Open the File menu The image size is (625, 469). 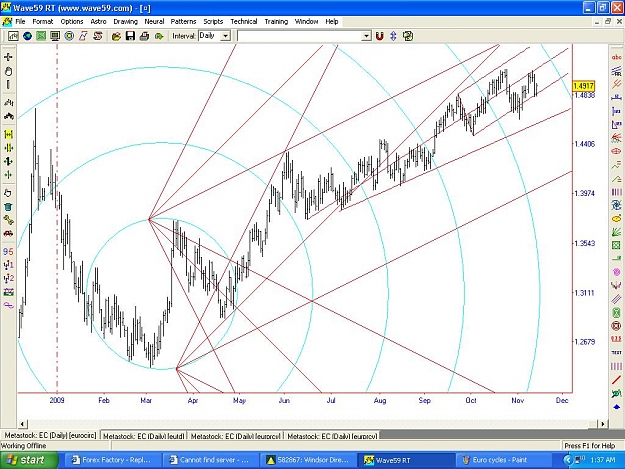[x=20, y=22]
